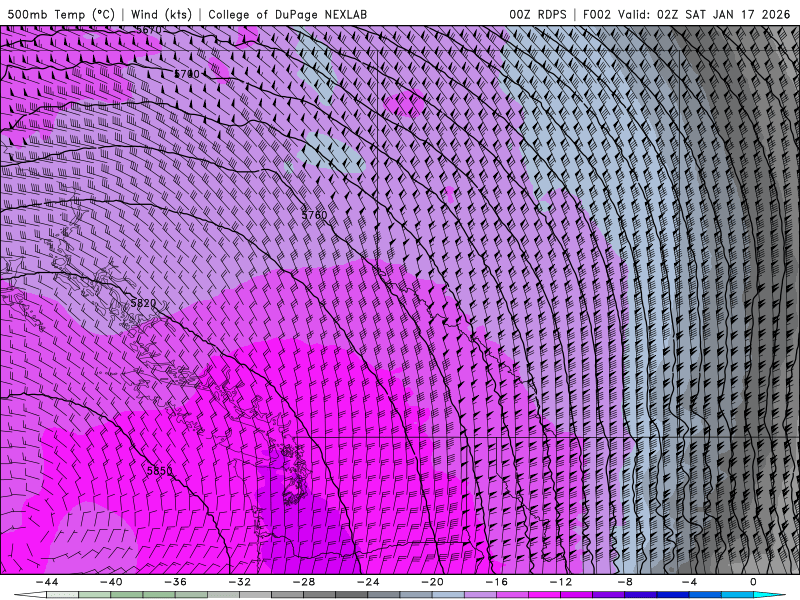Click the 'Wind (kts)' header label
The image size is (800, 600).
[161, 14]
